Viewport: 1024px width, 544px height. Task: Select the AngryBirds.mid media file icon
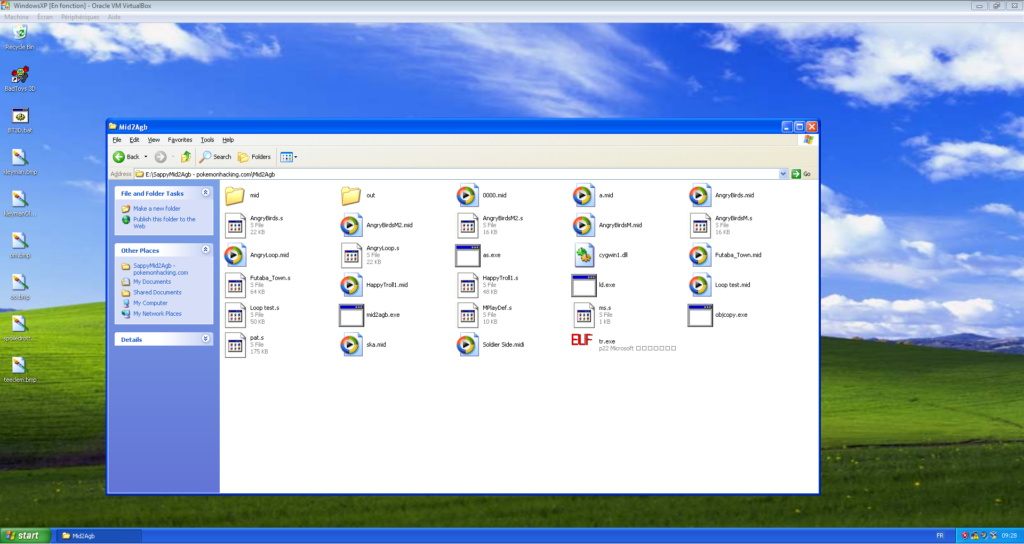click(x=700, y=195)
